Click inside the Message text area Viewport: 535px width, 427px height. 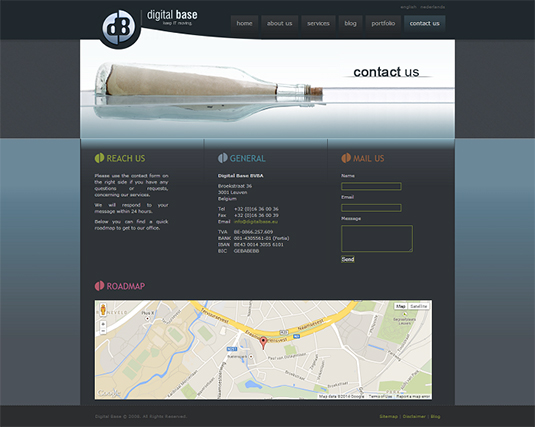[377, 238]
